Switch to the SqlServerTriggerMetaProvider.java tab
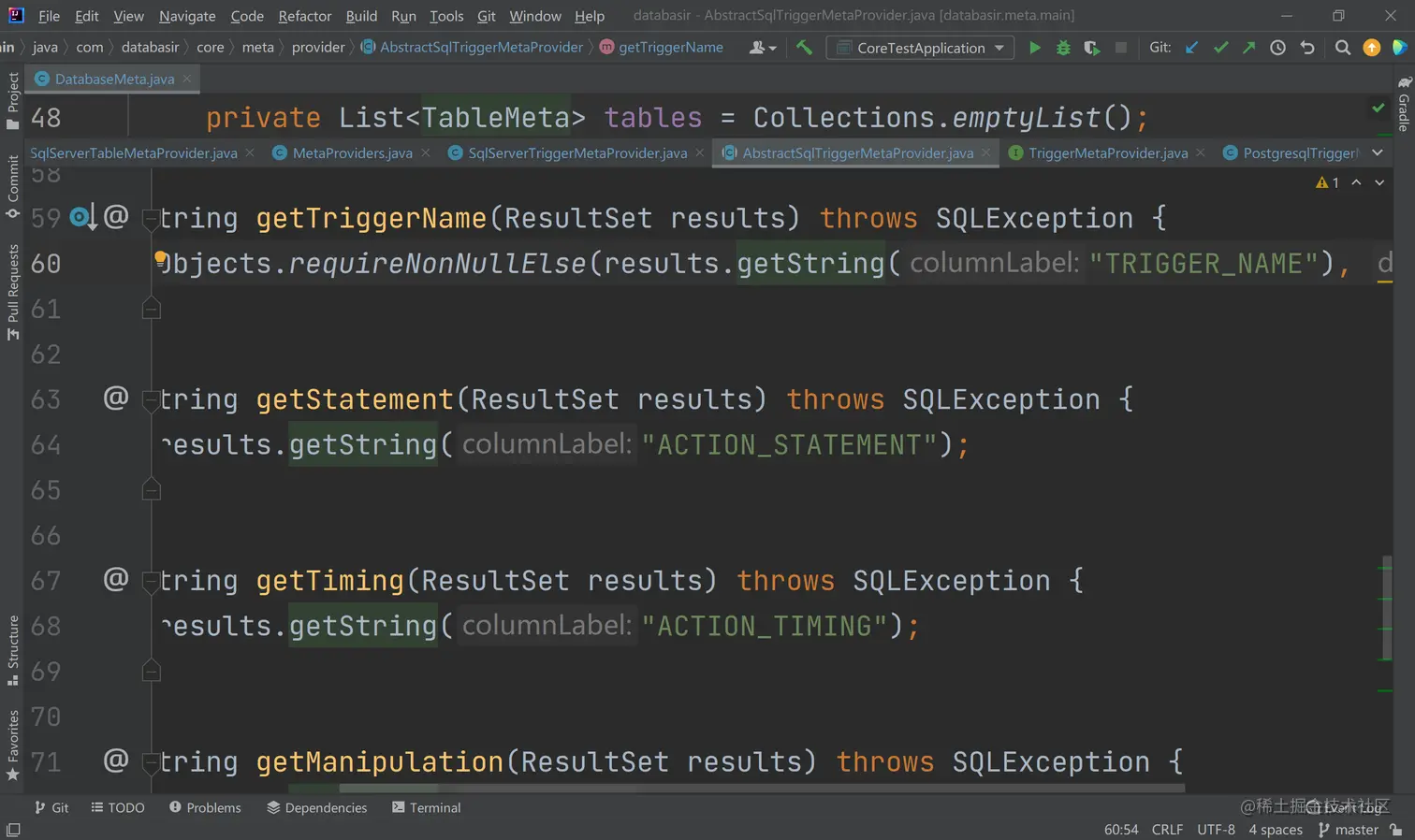 point(577,153)
